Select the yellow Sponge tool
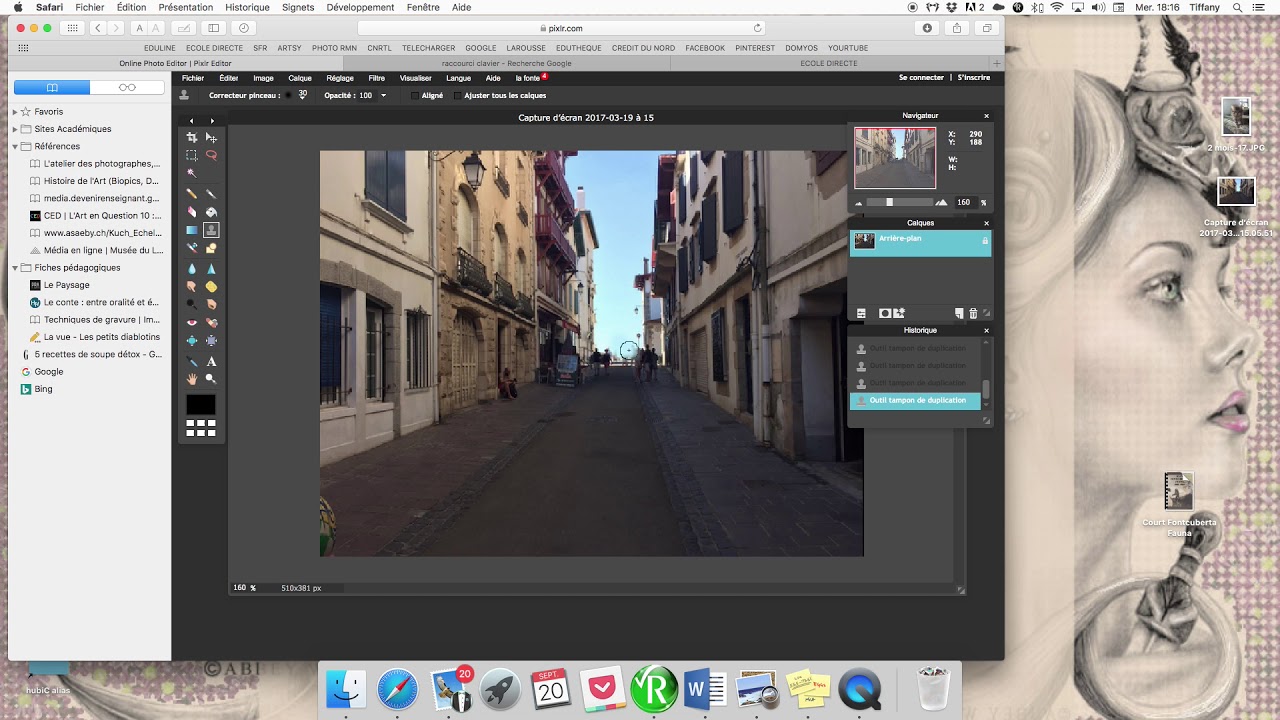 (211, 287)
